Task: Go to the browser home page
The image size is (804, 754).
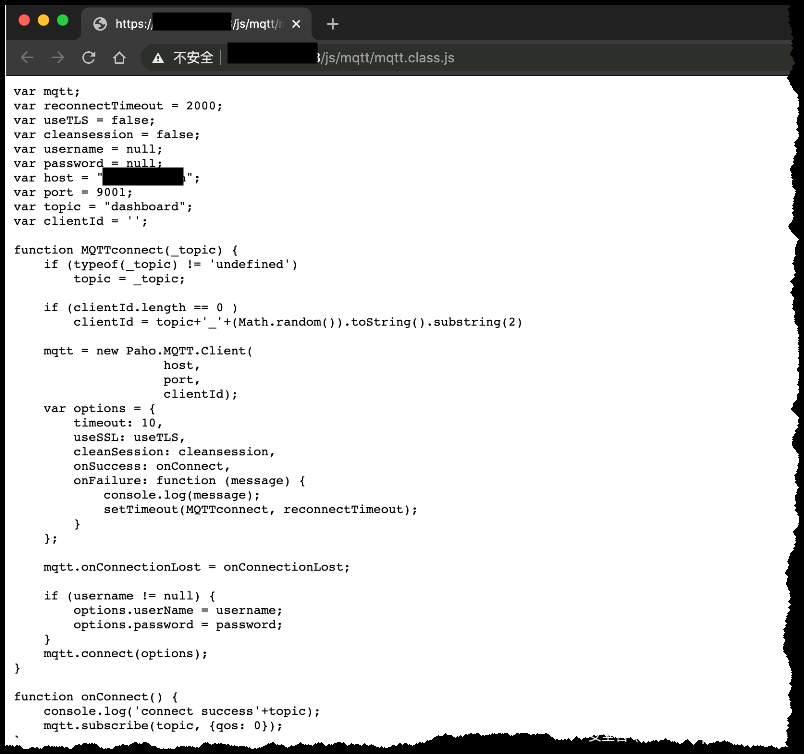Action: point(119,58)
